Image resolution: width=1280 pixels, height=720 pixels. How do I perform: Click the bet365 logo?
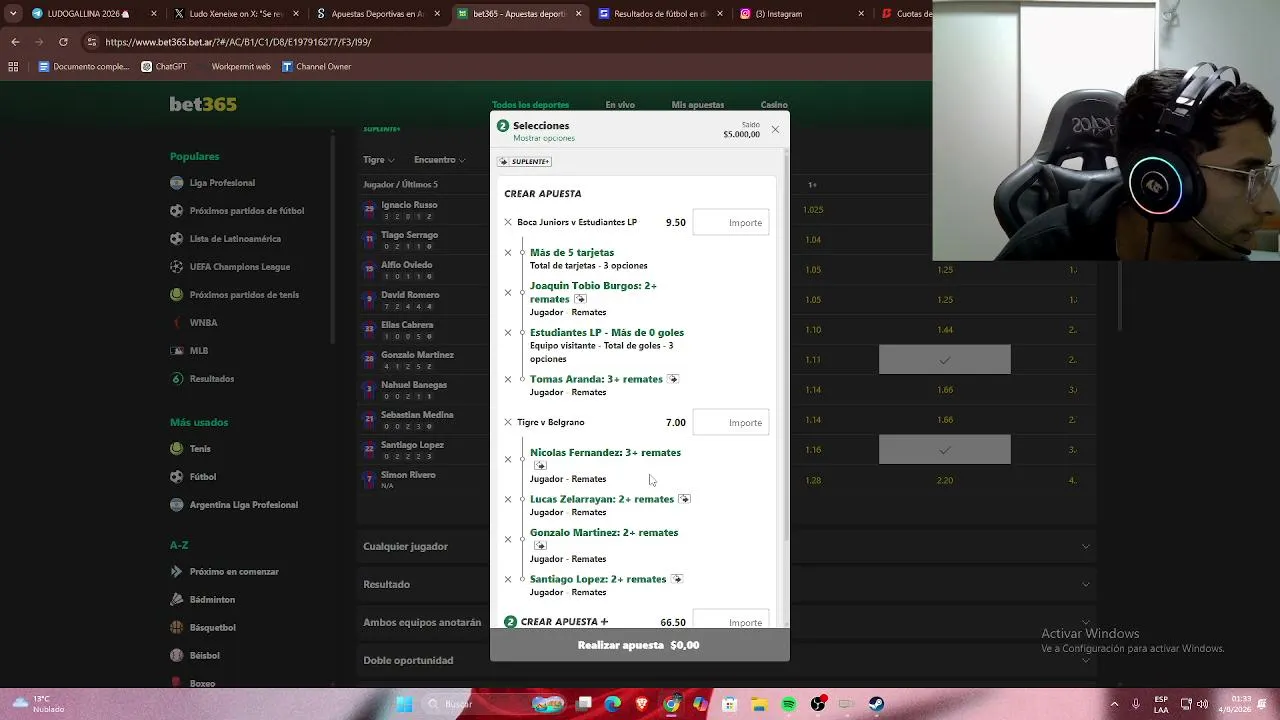click(203, 104)
